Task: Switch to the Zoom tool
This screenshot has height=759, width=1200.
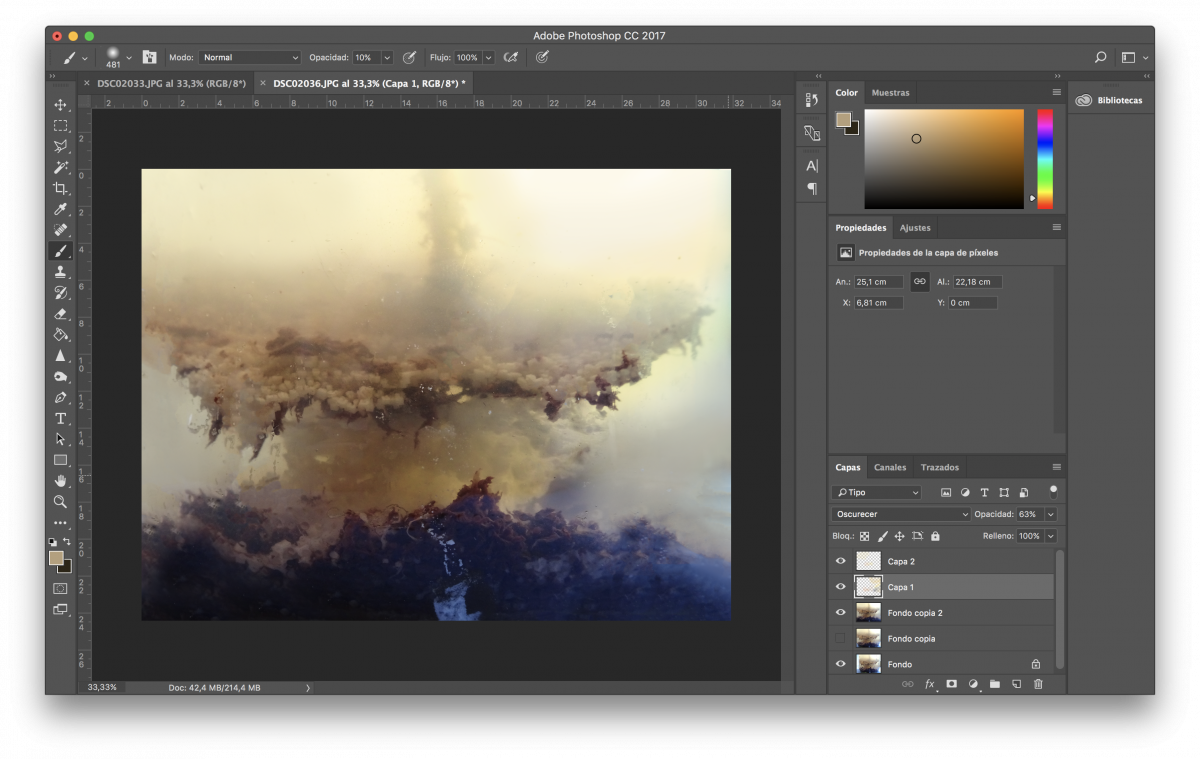Action: point(60,502)
